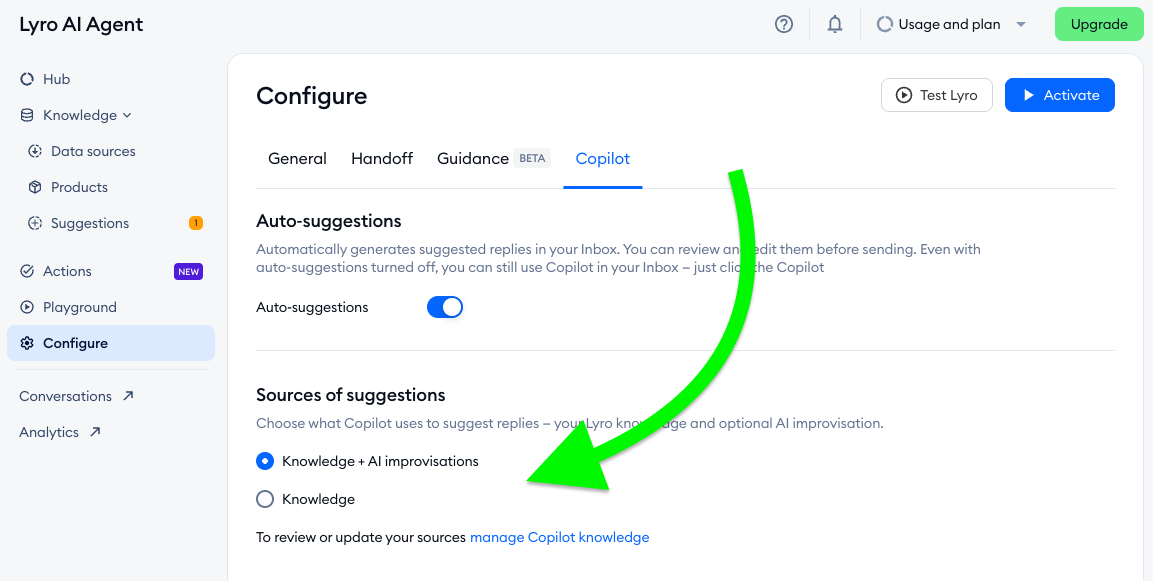Click the Actions checkmark icon
This screenshot has height=581, width=1153.
coord(27,271)
